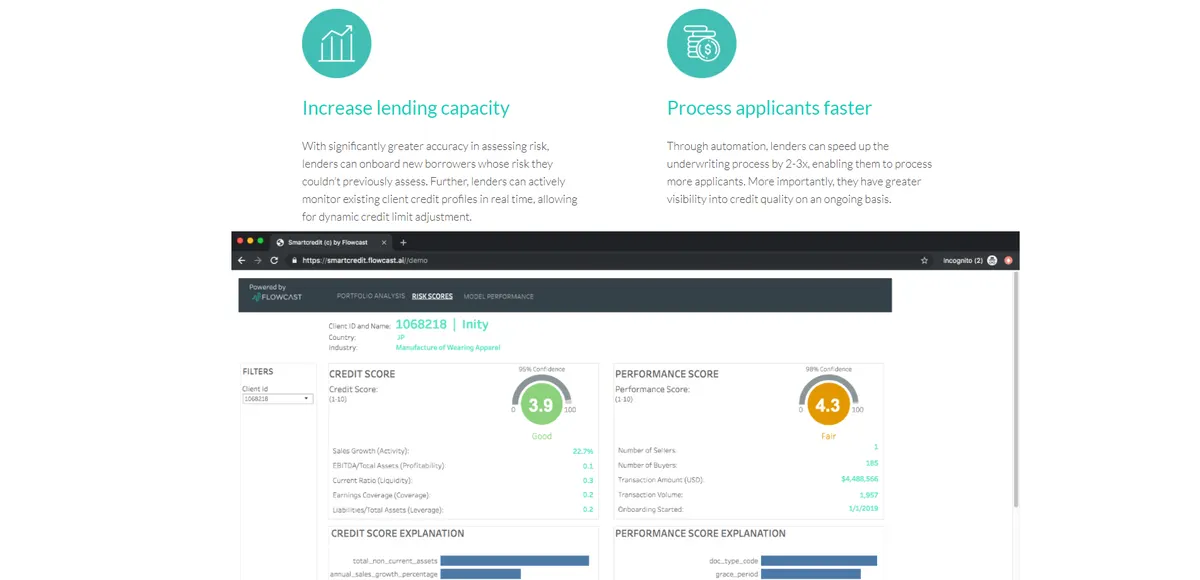
Task: Click the Fair performance rating label
Action: (827, 436)
